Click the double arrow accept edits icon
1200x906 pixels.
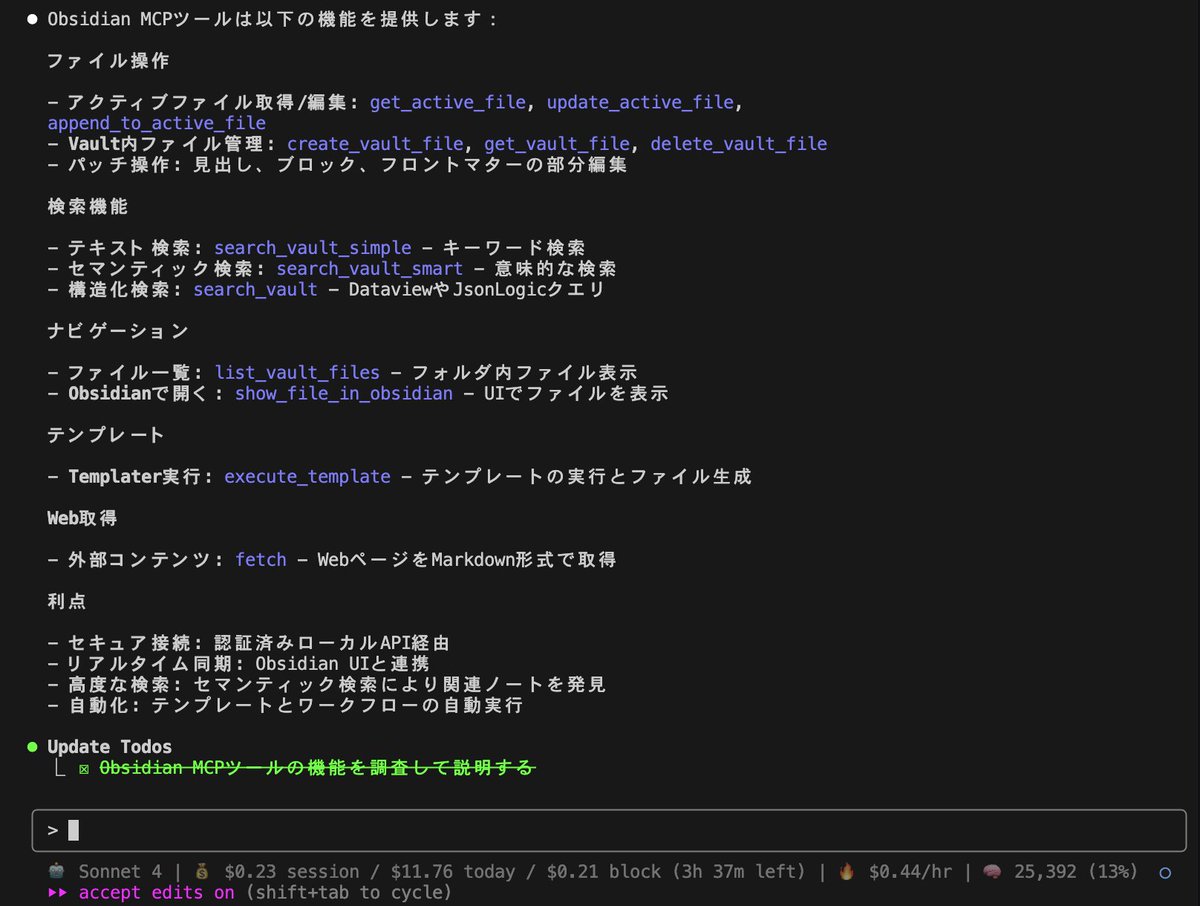(x=58, y=892)
